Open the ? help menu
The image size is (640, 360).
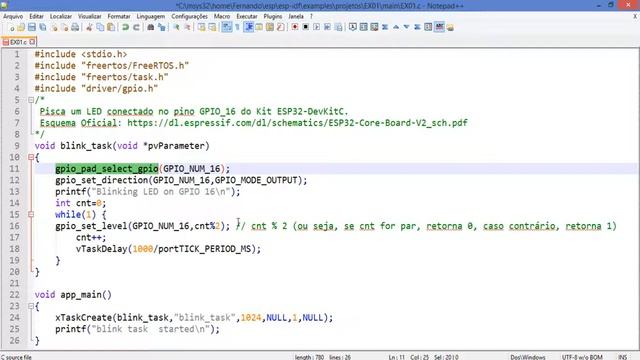311,16
